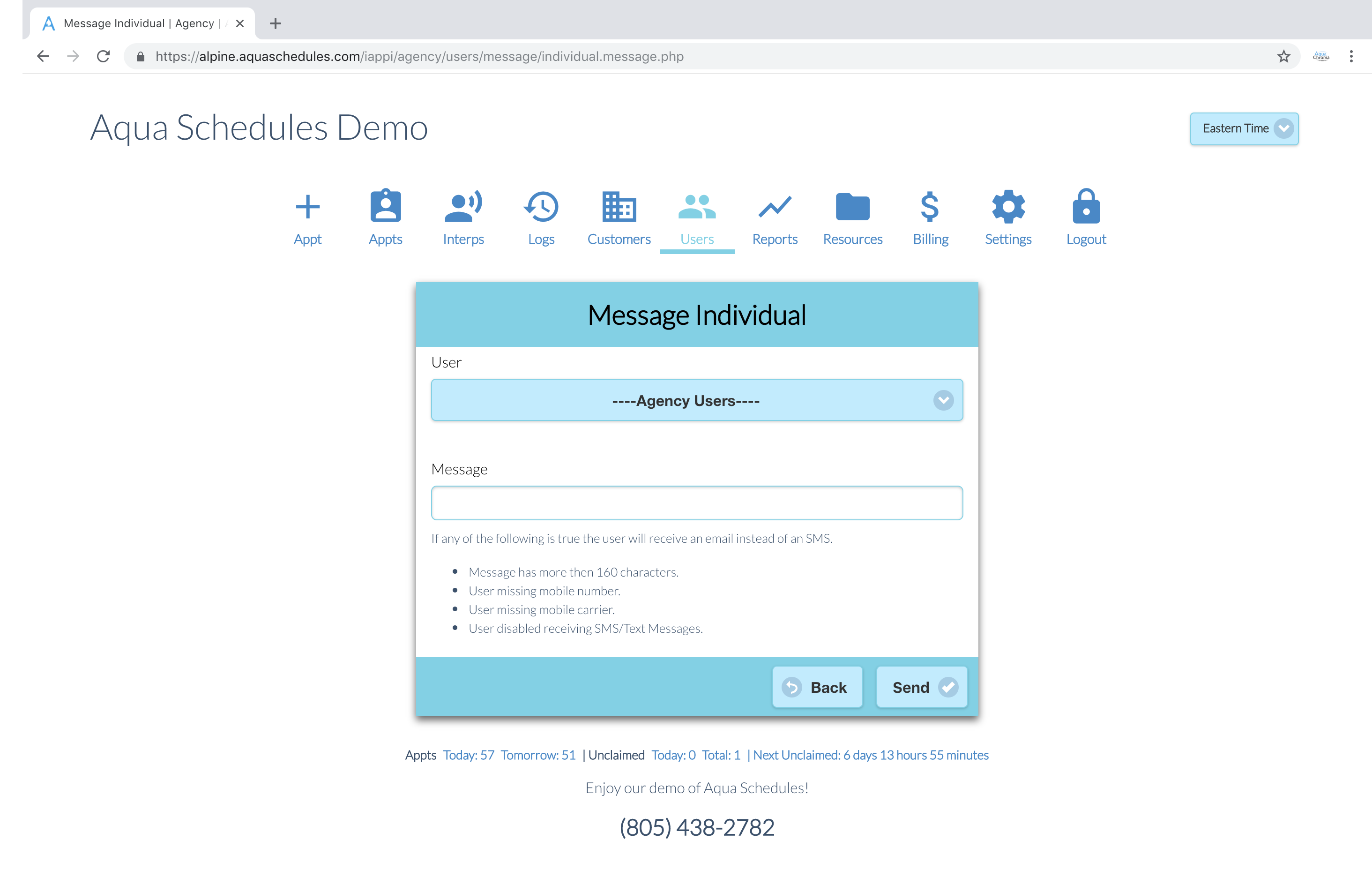1372x870 pixels.
Task: Open the Billing dollar sign icon
Action: pos(930,206)
